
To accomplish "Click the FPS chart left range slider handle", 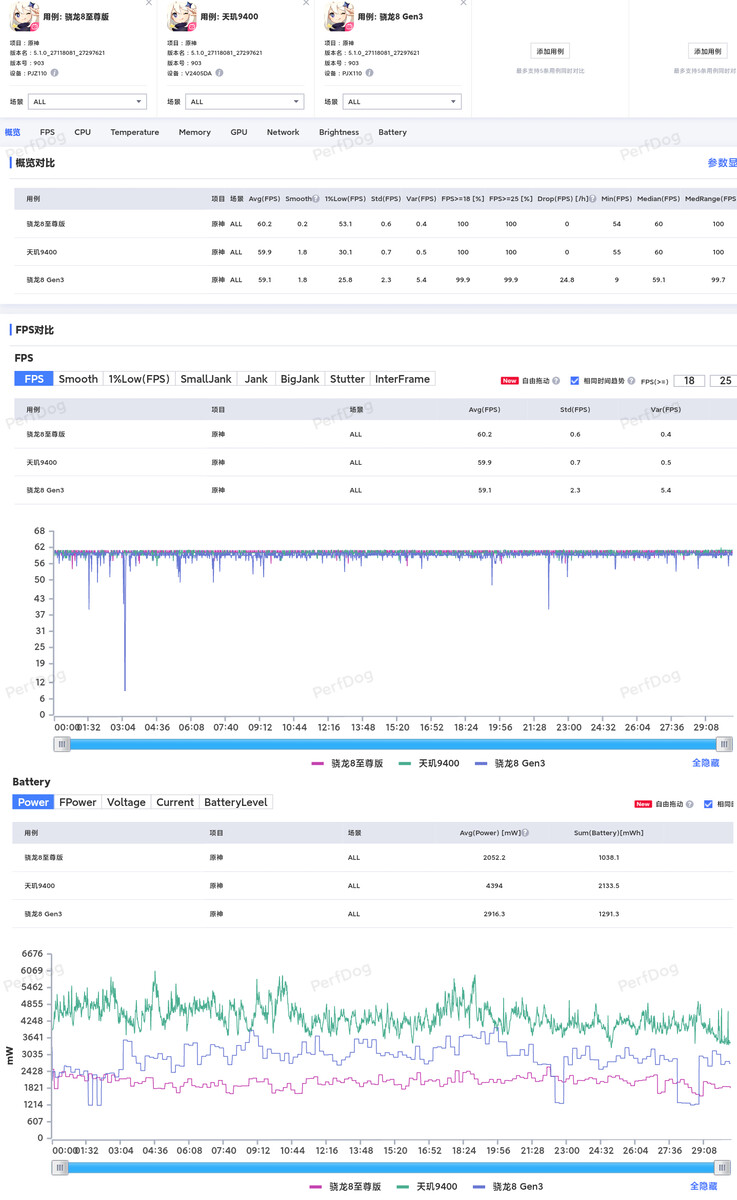I will tap(63, 744).
